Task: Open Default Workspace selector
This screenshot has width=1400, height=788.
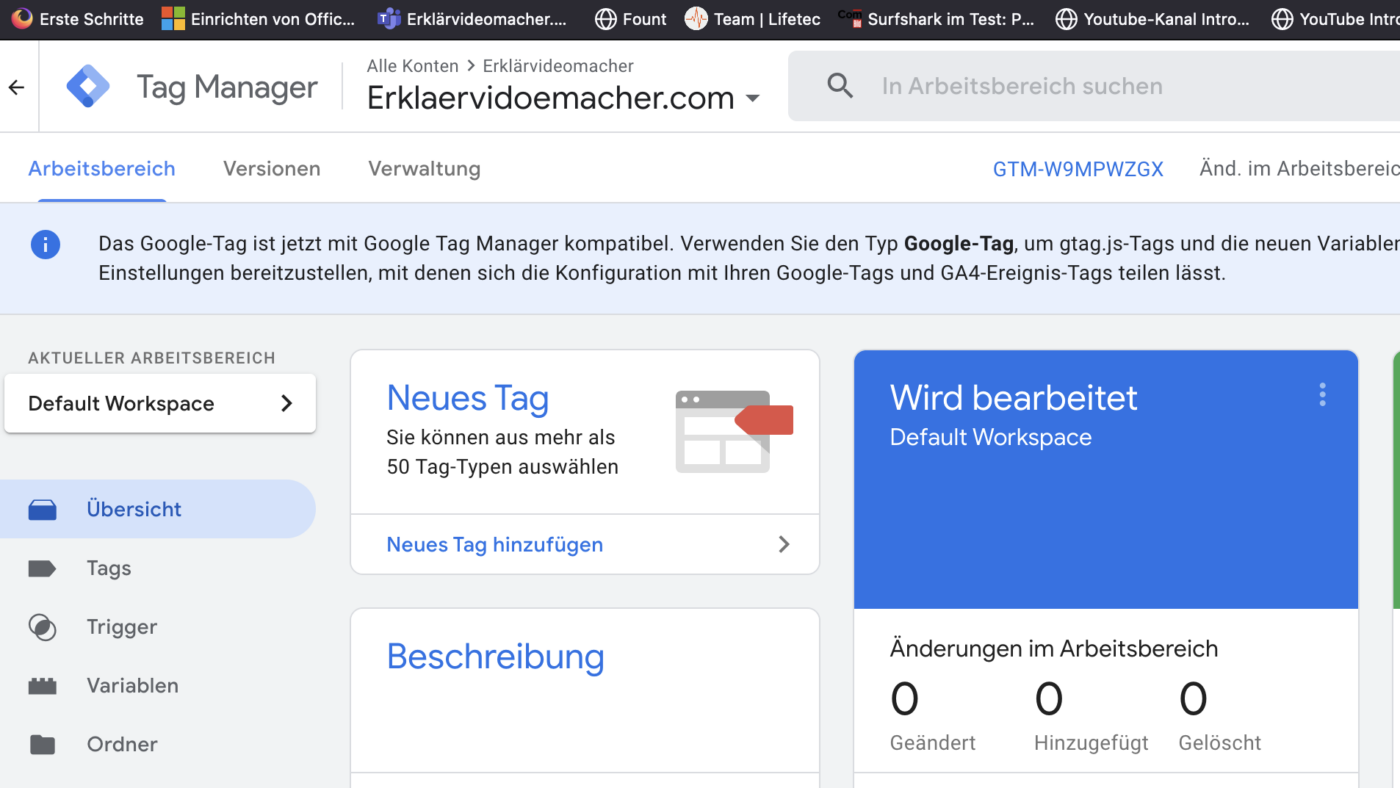Action: [160, 404]
